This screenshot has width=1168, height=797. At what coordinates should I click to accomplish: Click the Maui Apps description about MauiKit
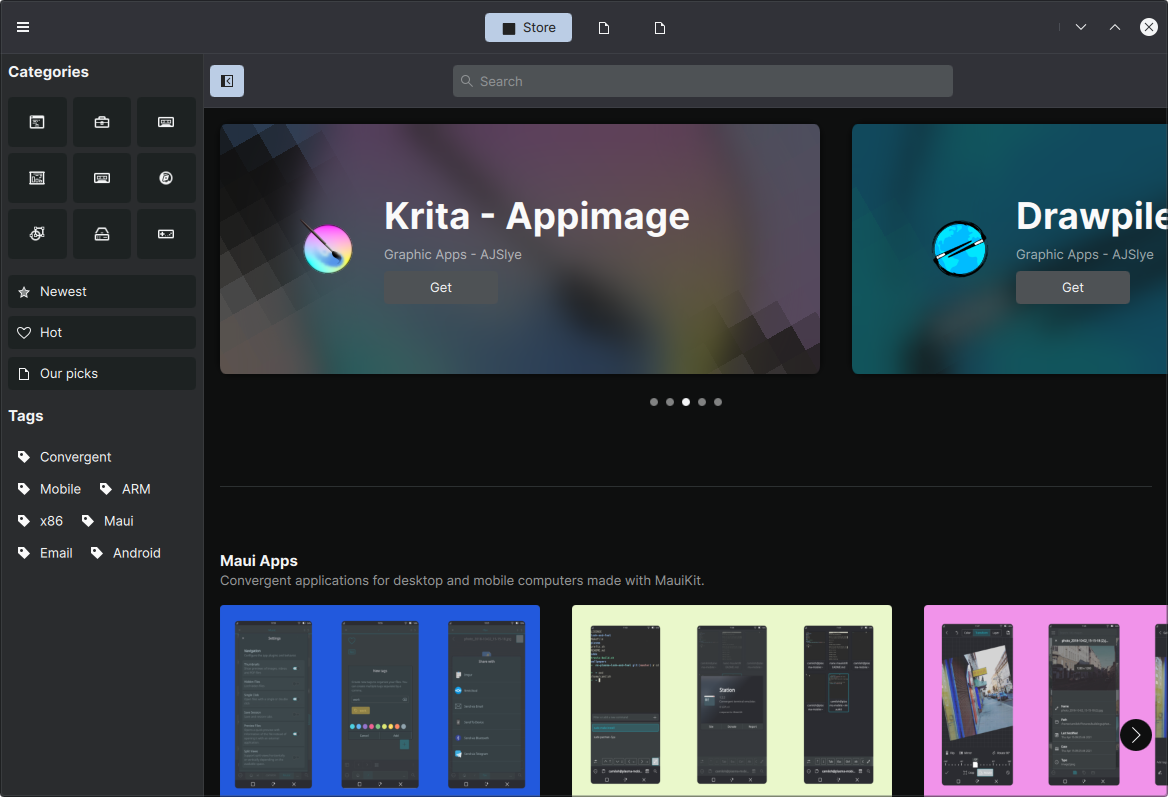pos(462,580)
